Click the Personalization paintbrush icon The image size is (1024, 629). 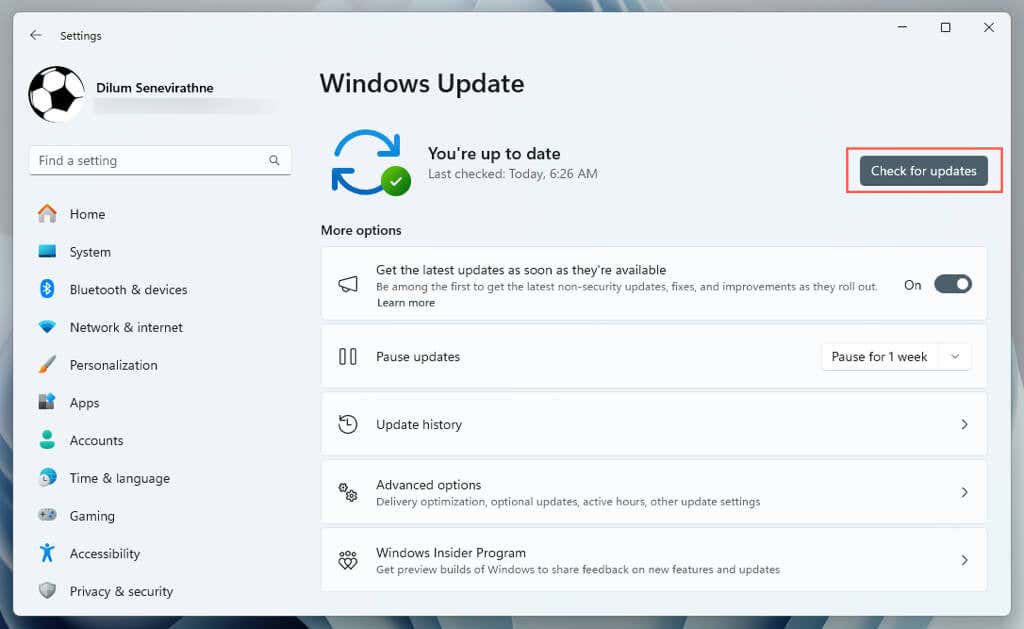[x=47, y=364]
